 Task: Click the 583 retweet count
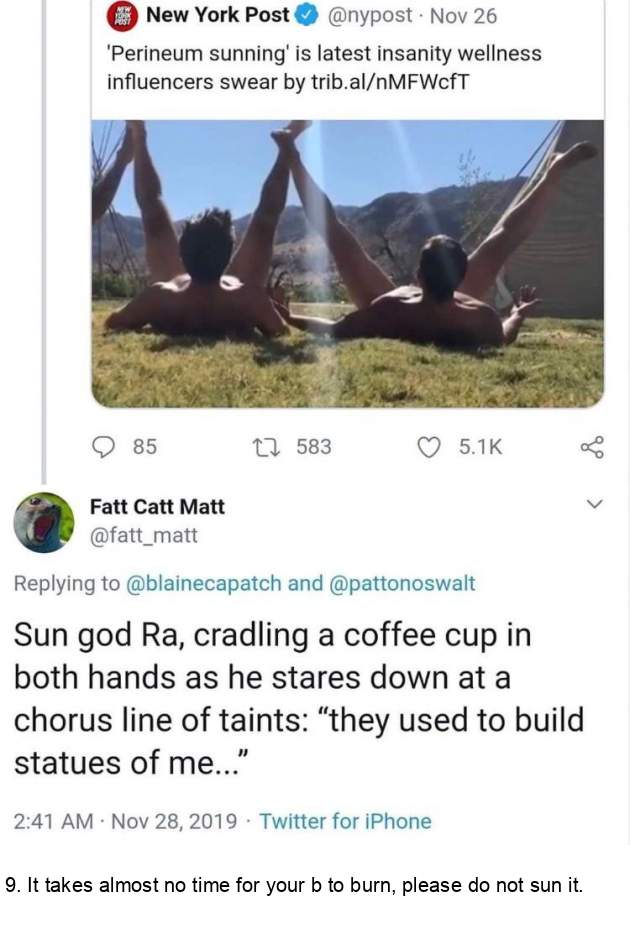(x=314, y=447)
